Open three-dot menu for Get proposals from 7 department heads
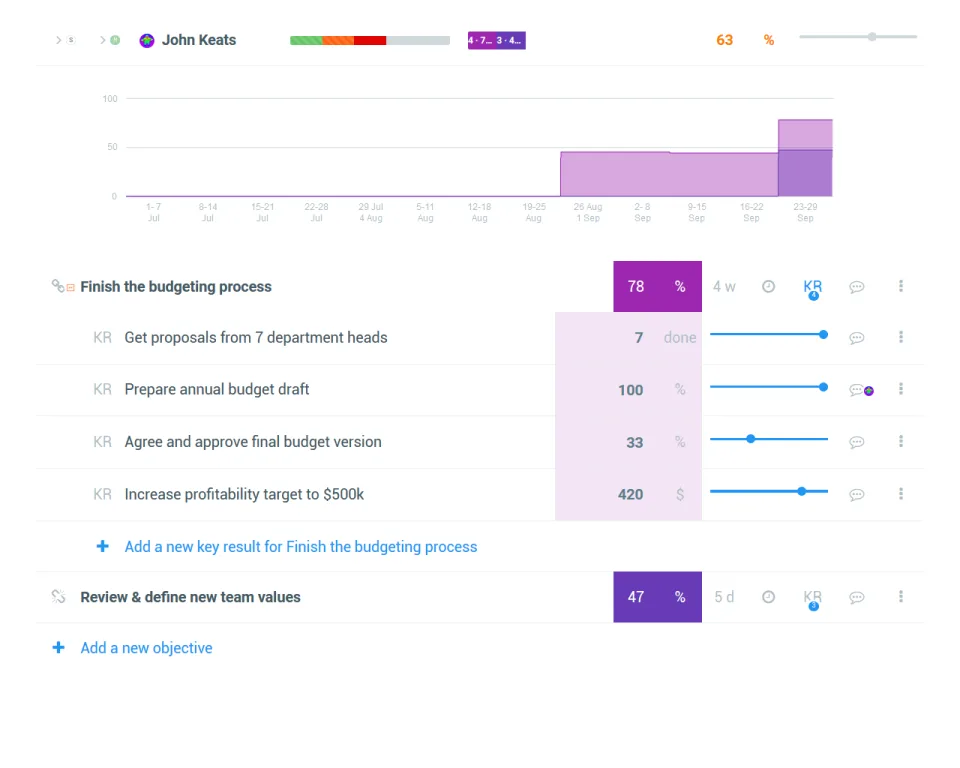The height and width of the screenshot is (768, 960). tap(901, 337)
